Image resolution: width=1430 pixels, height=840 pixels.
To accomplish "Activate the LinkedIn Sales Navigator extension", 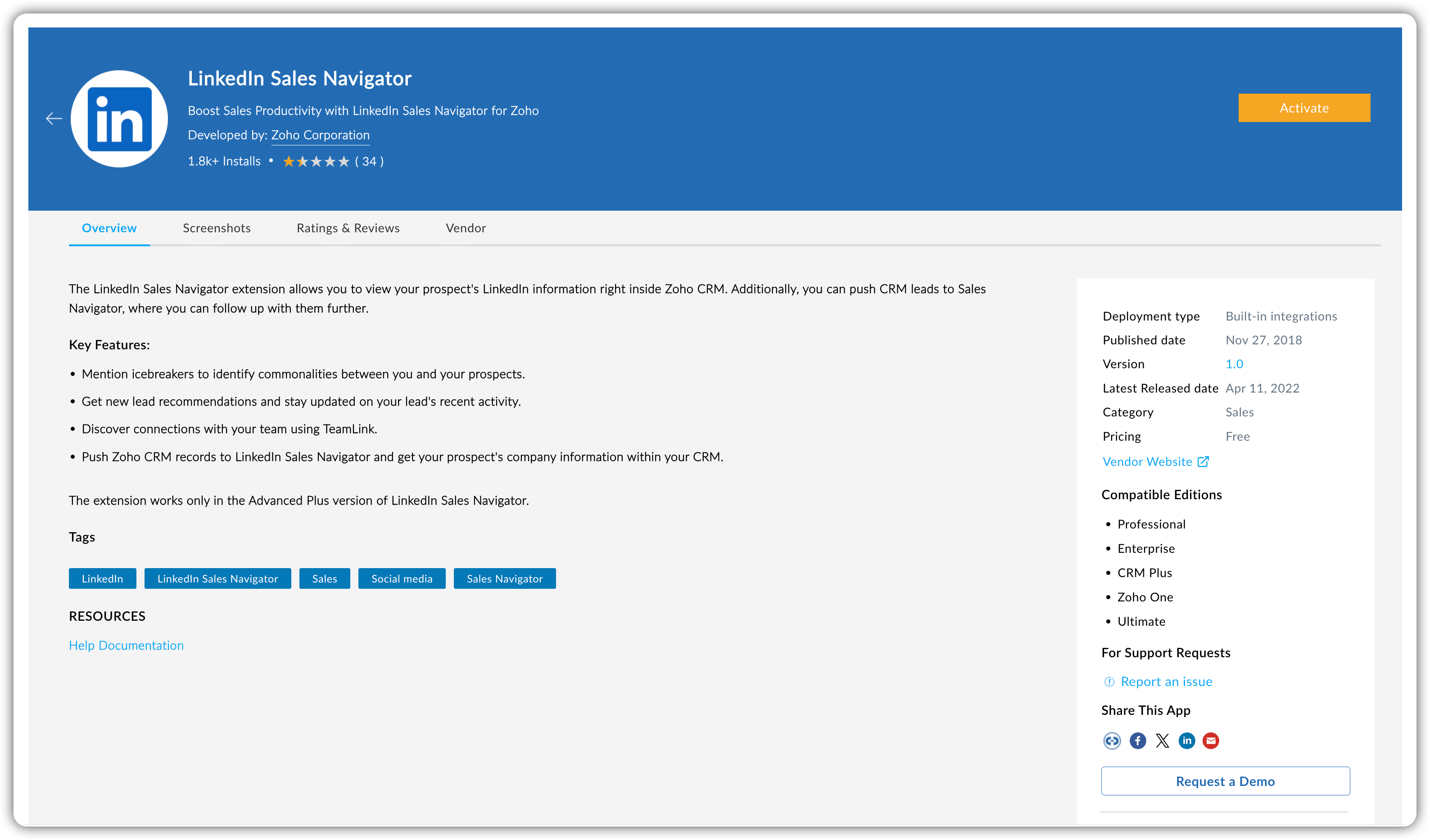I will (x=1304, y=108).
